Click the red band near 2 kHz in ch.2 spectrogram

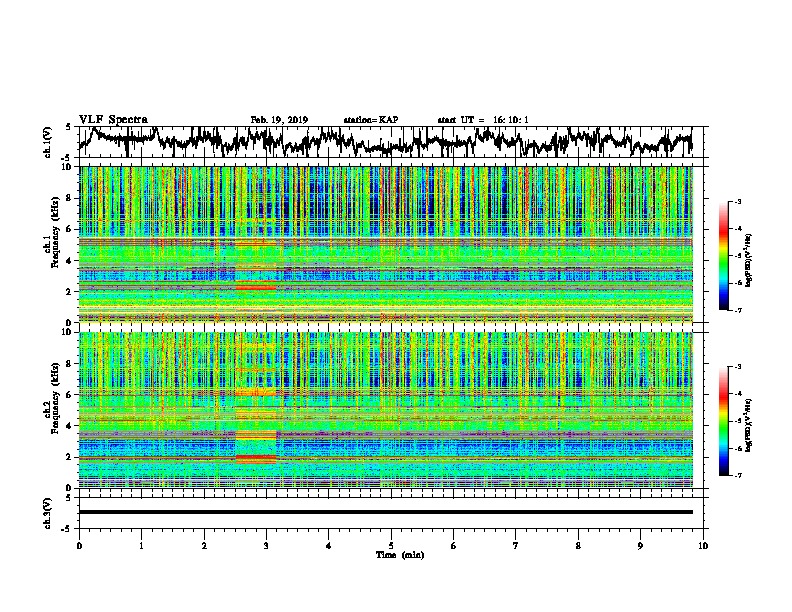256,458
